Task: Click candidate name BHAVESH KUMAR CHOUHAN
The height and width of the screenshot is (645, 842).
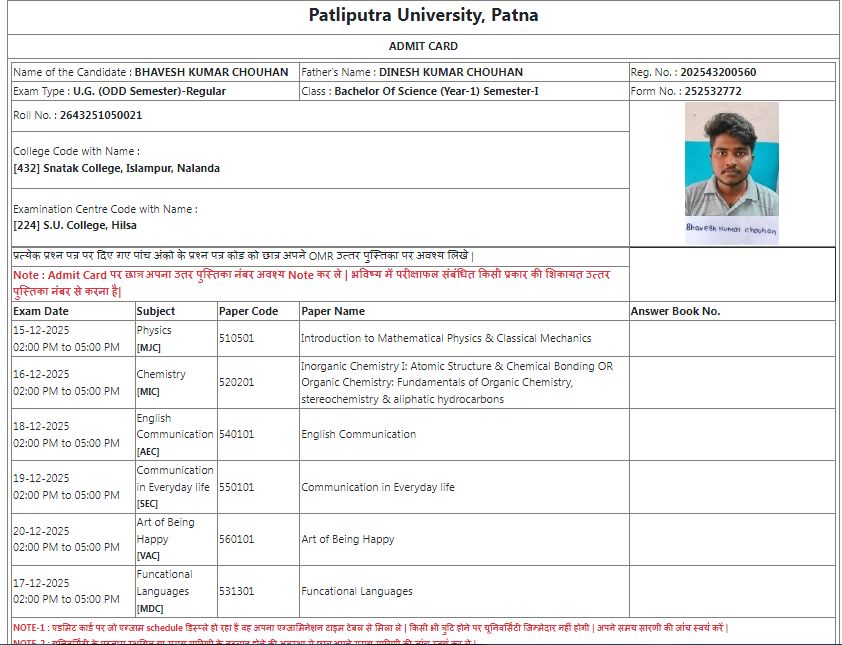Action: click(x=211, y=72)
